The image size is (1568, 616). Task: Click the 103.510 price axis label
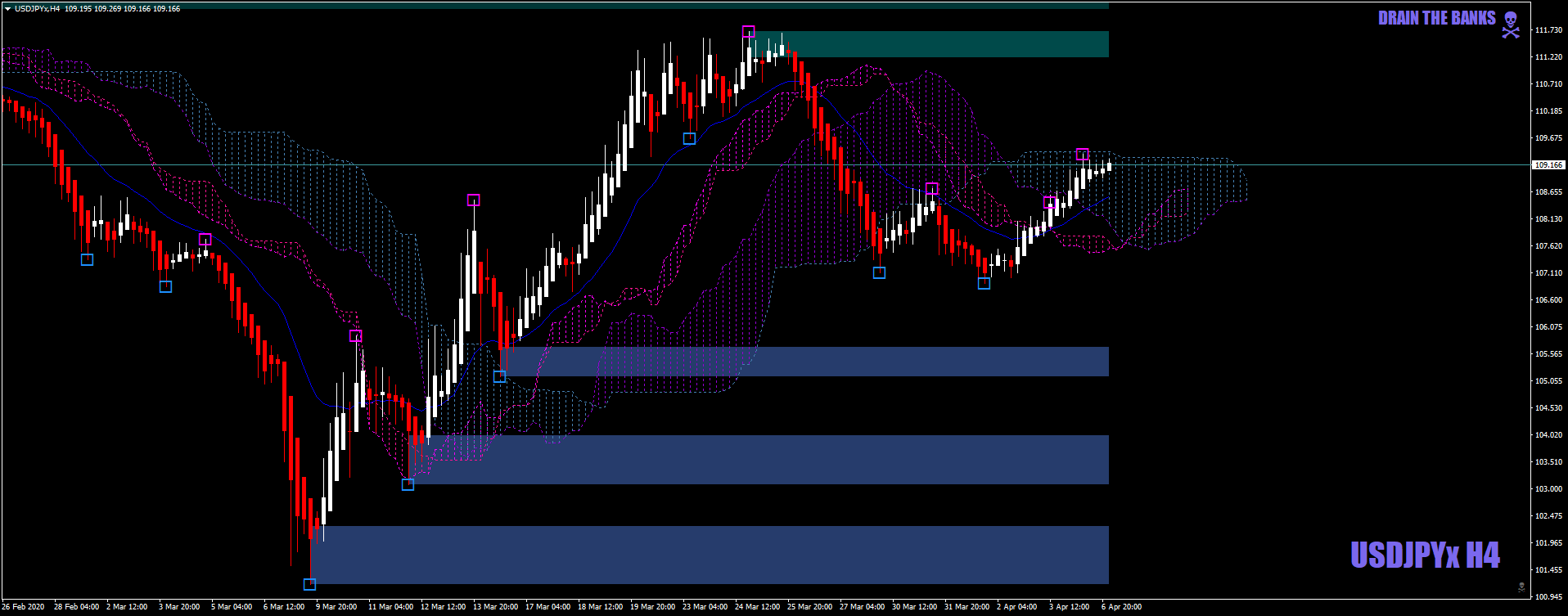pos(1549,462)
